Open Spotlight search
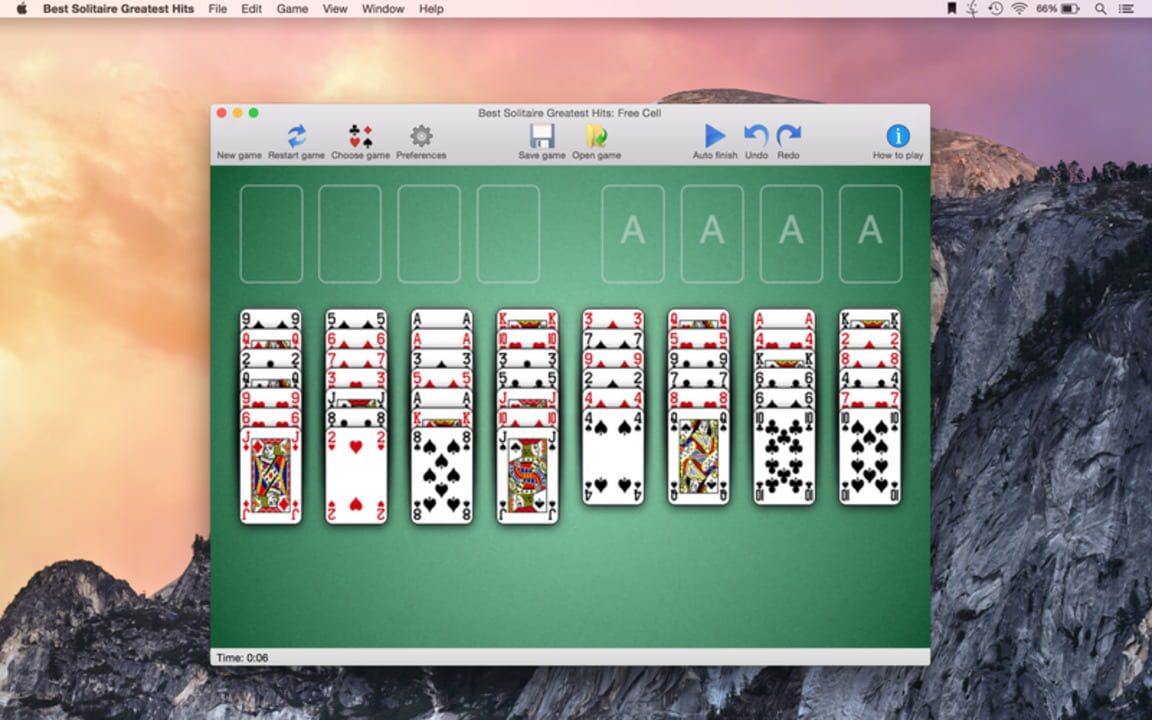Viewport: 1152px width, 720px height. point(1100,9)
